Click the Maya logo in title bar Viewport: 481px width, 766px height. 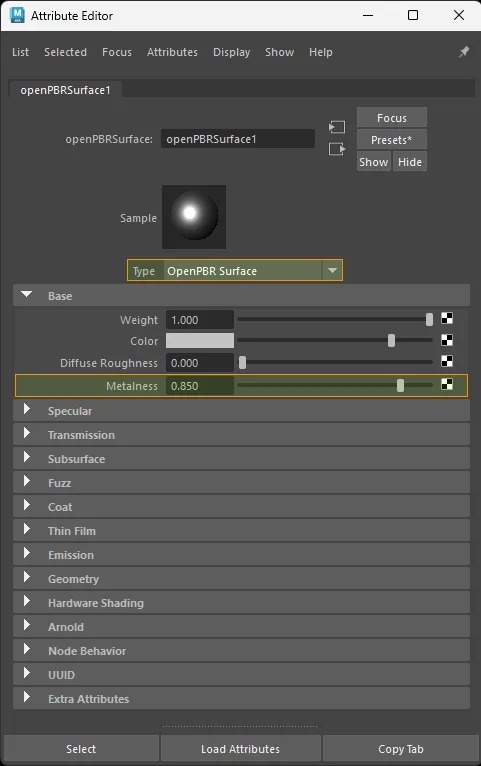17,15
